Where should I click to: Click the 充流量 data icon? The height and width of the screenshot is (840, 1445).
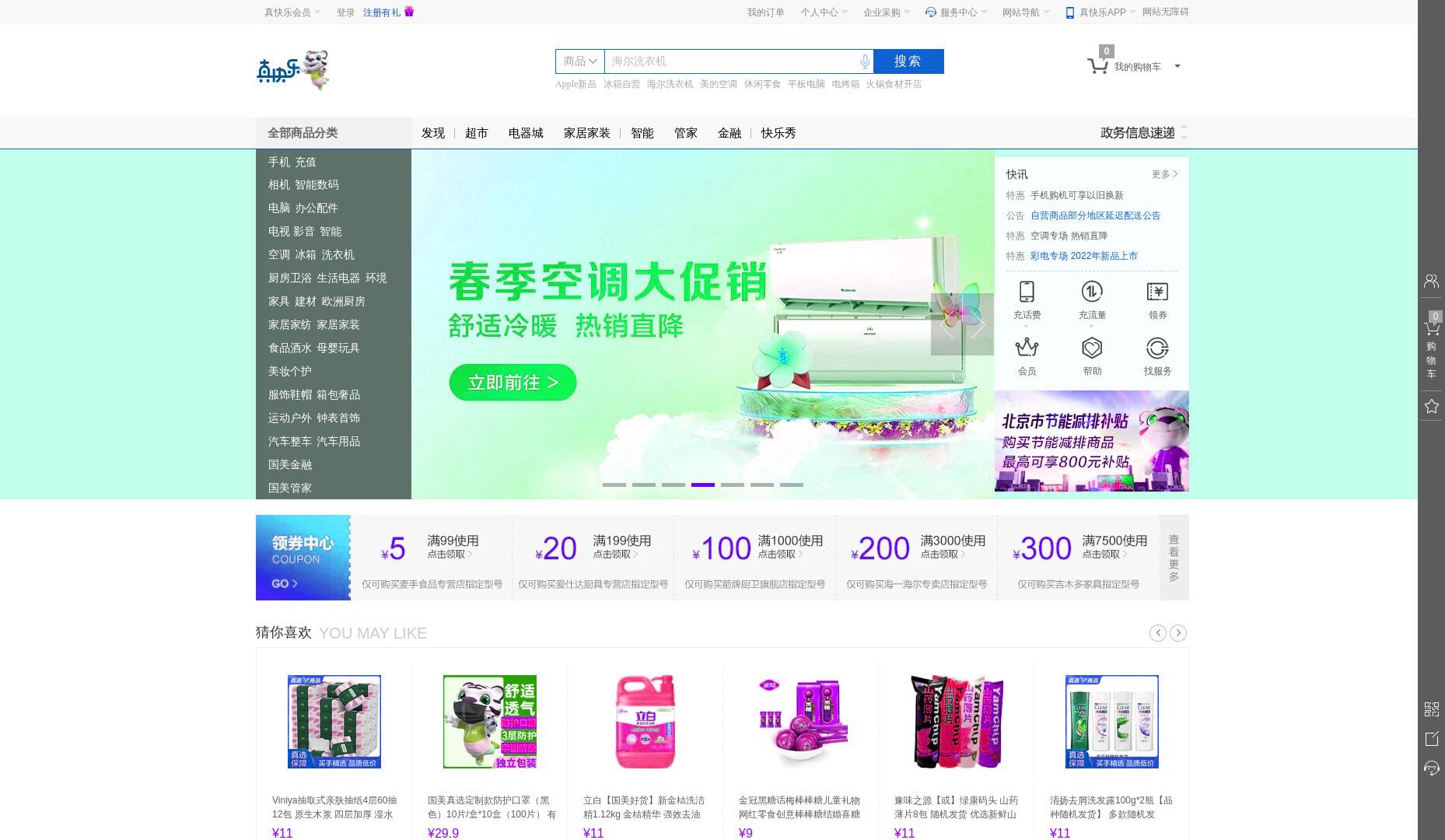(x=1092, y=292)
